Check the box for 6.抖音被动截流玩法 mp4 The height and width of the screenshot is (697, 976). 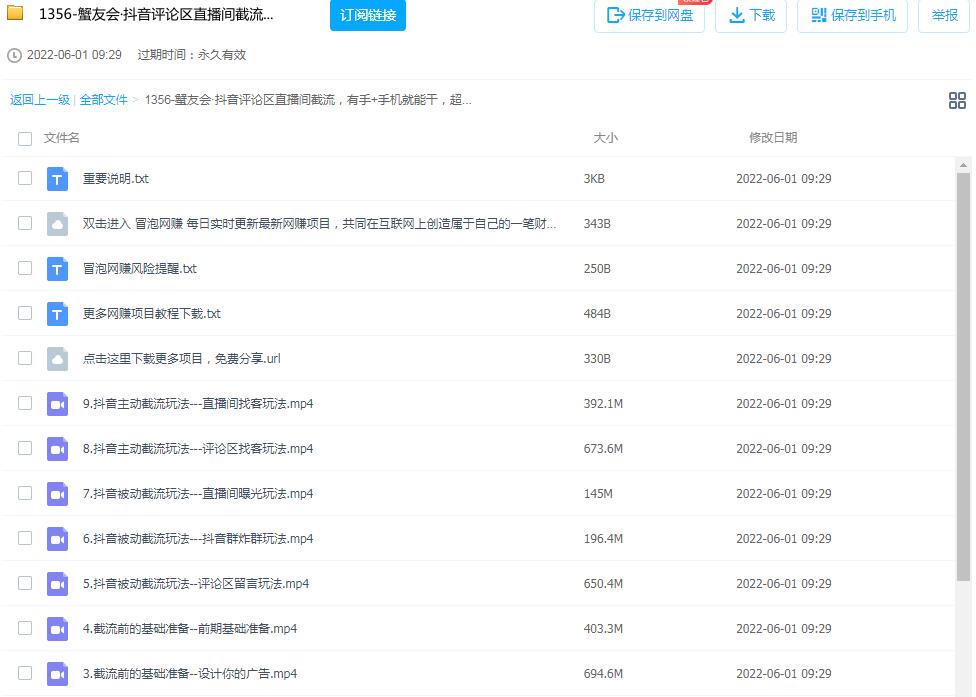pos(25,538)
